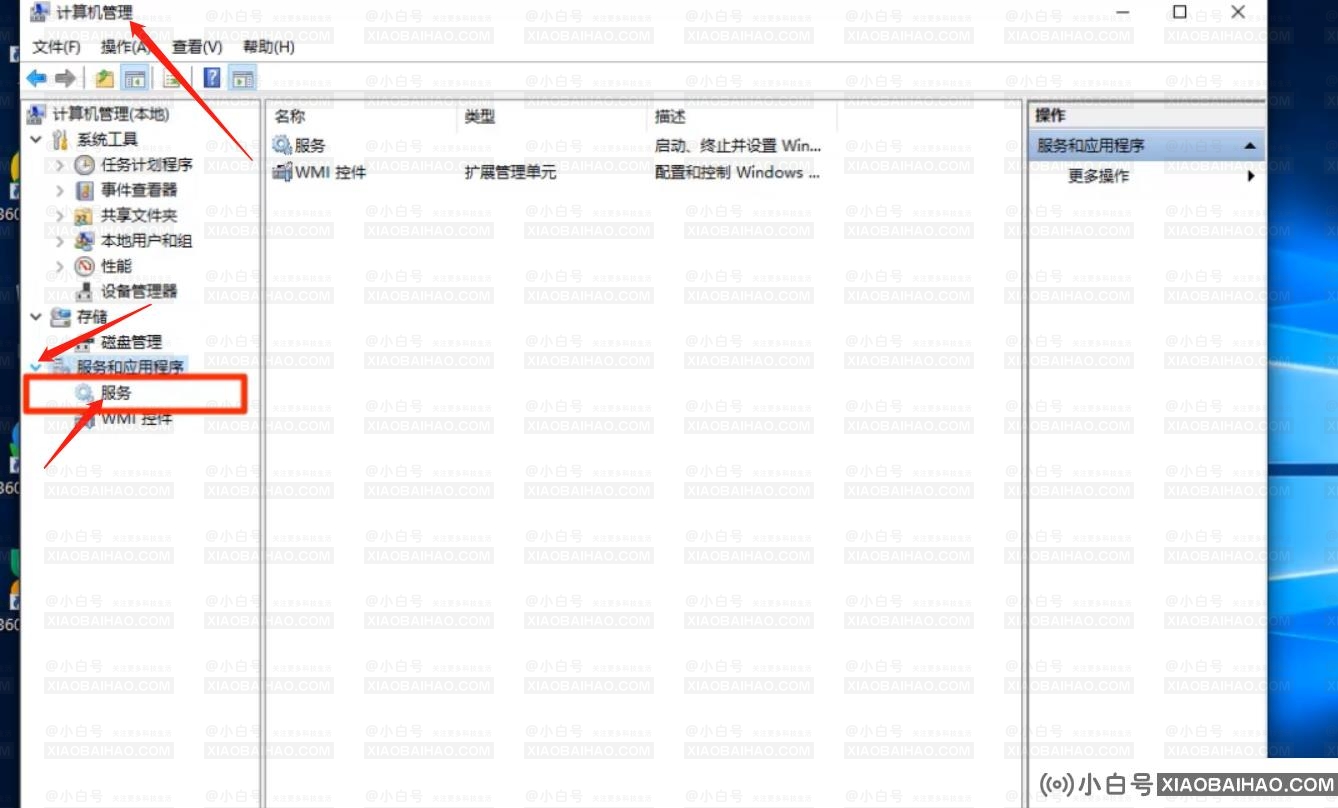
Task: Collapse the 服务和应用程序 section in the 操作 pane
Action: pyautogui.click(x=1249, y=146)
